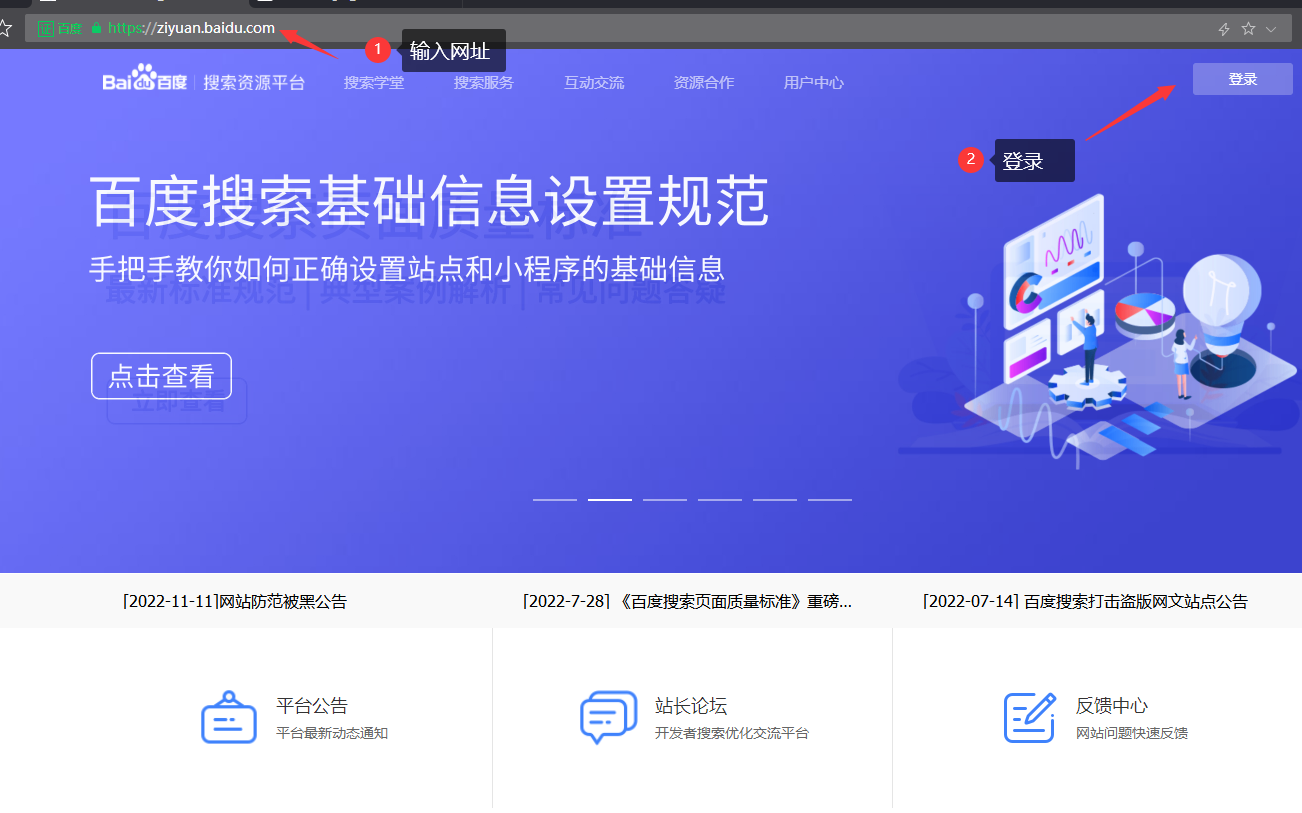The width and height of the screenshot is (1302, 813).
Task: Click the 平台公告 announcement board icon
Action: [x=229, y=717]
